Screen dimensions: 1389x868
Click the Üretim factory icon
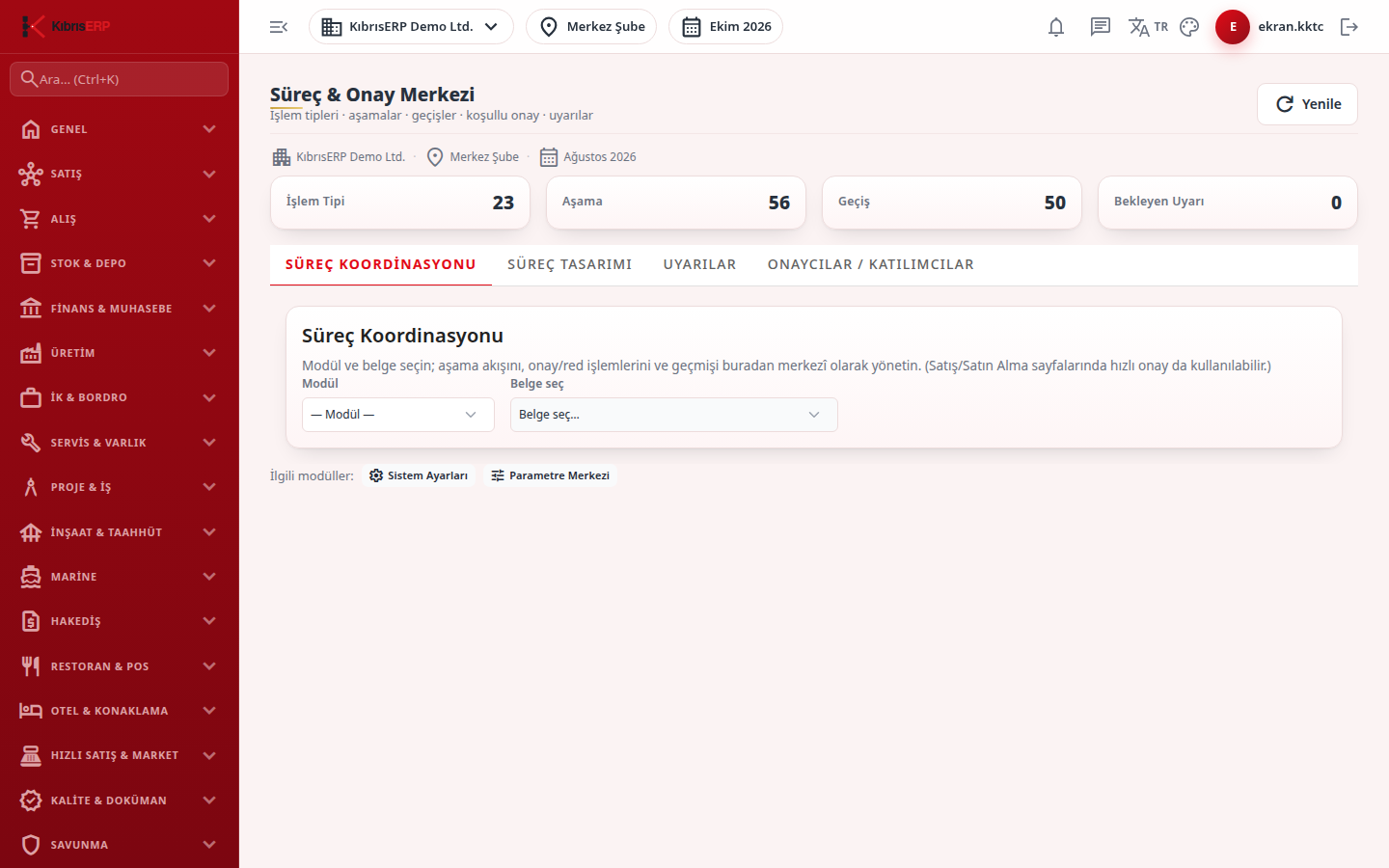31,353
